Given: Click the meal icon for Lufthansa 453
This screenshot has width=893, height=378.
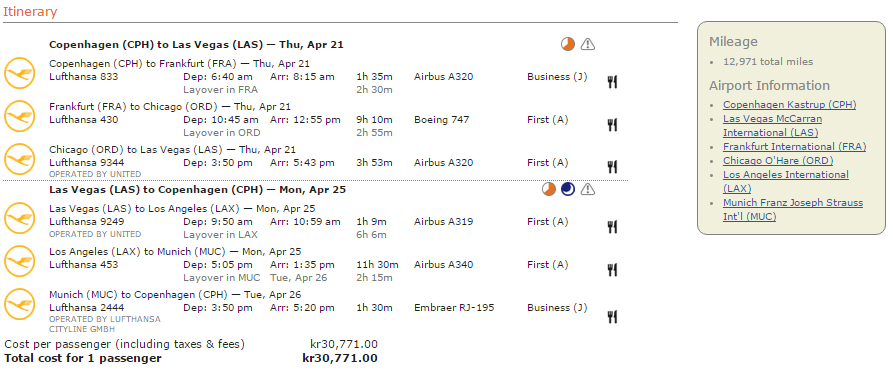Looking at the screenshot, I should pyautogui.click(x=612, y=269).
